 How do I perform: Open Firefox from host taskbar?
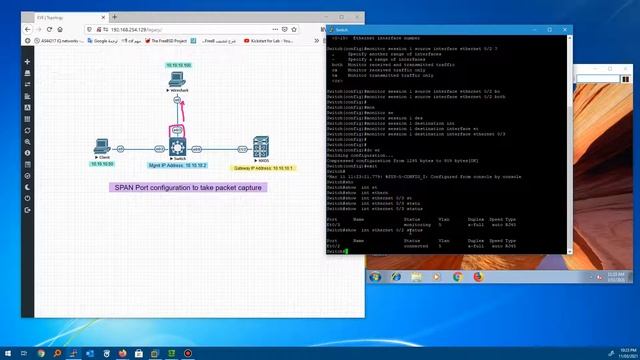point(122,353)
